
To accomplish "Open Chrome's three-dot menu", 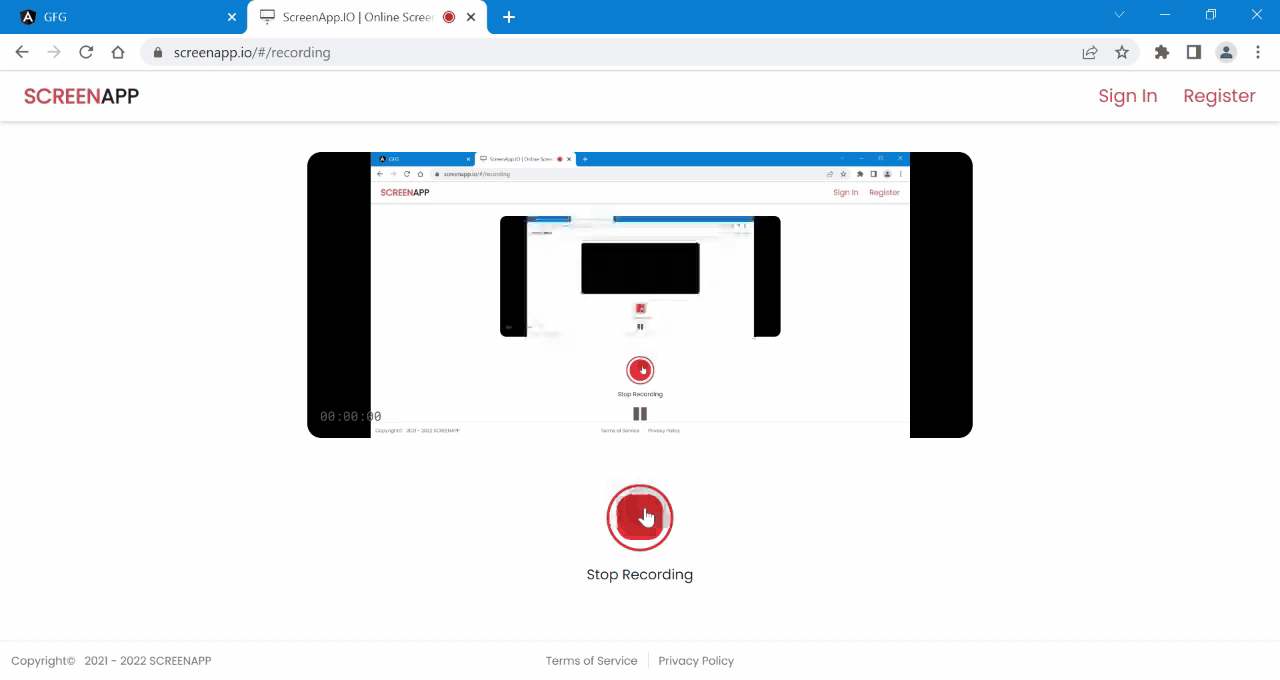I will coord(1257,52).
